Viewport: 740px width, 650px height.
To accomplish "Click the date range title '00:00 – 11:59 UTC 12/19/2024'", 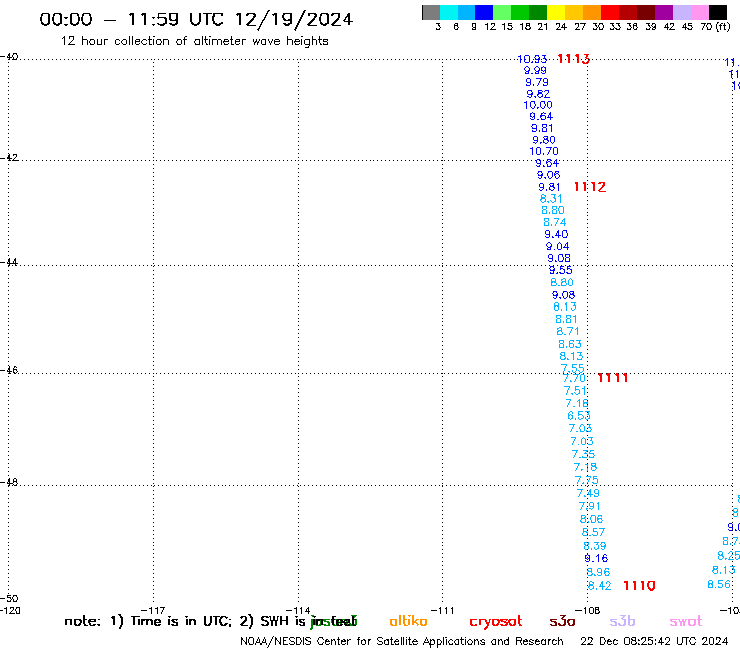I will click(x=196, y=19).
